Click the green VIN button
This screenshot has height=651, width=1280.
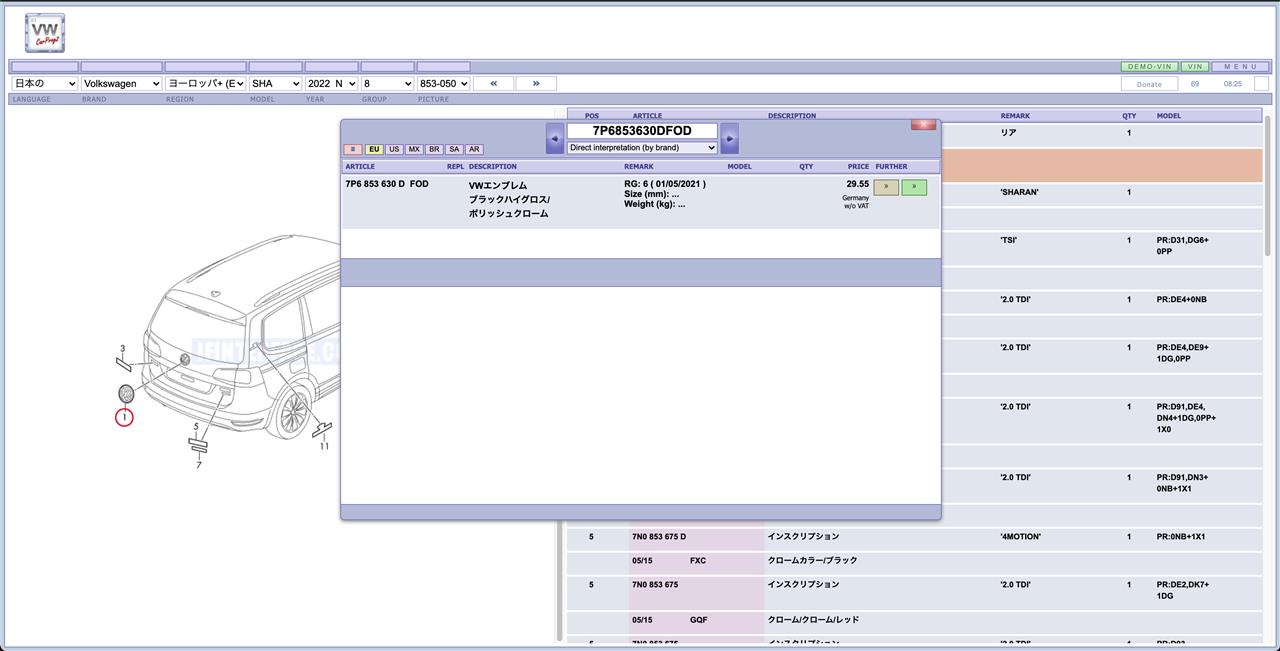pyautogui.click(x=1194, y=67)
